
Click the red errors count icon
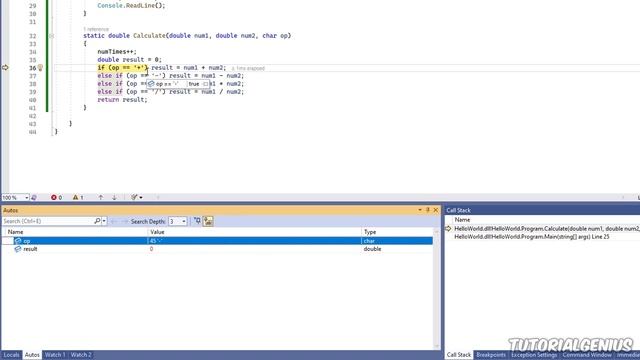[x=53, y=198]
